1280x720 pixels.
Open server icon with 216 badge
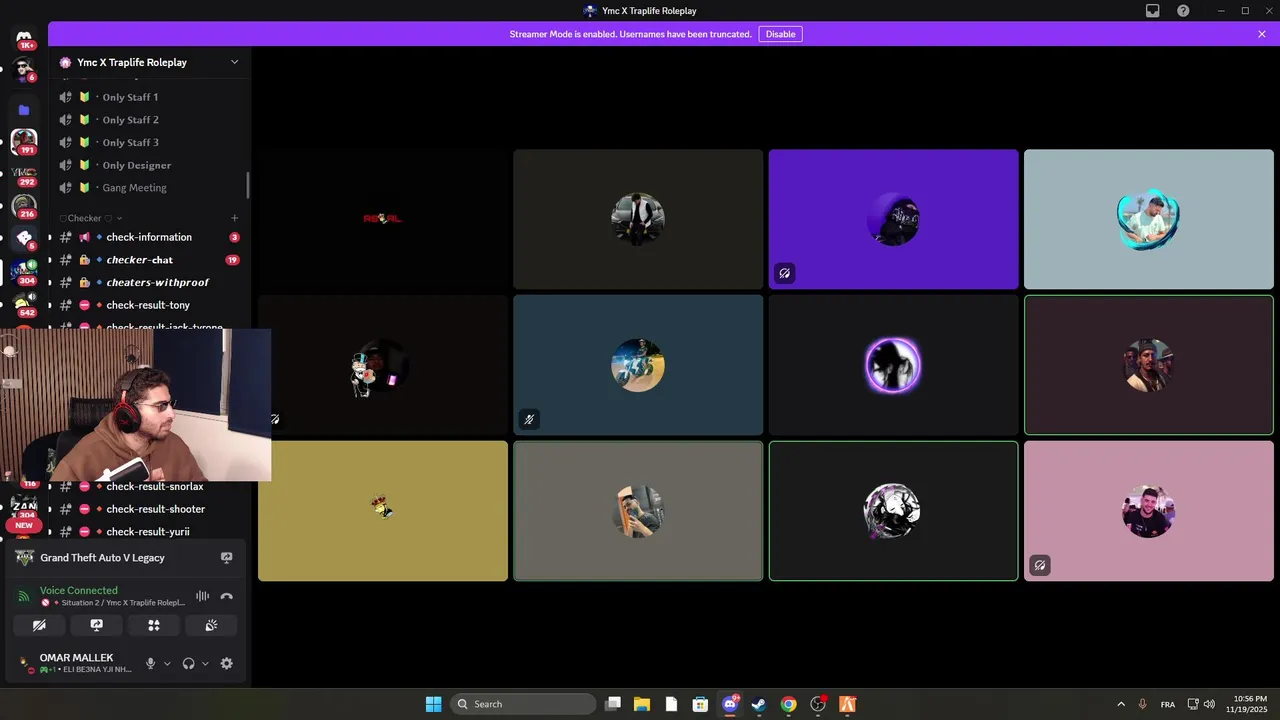pos(24,206)
